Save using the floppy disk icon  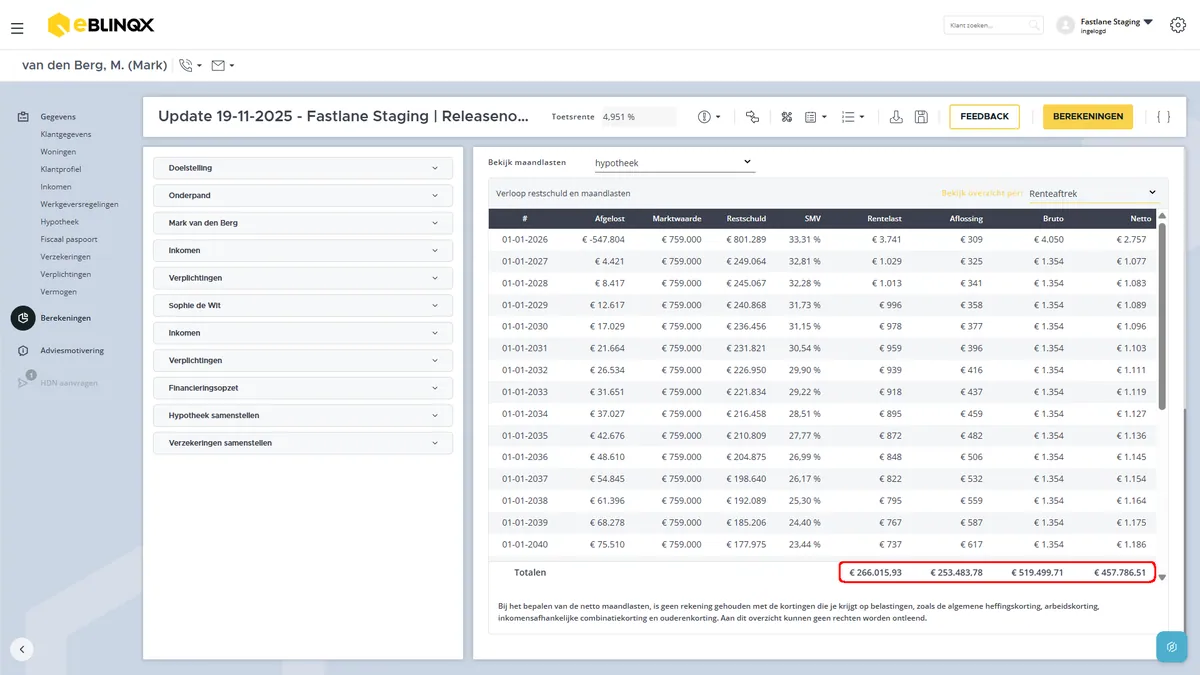coord(921,117)
